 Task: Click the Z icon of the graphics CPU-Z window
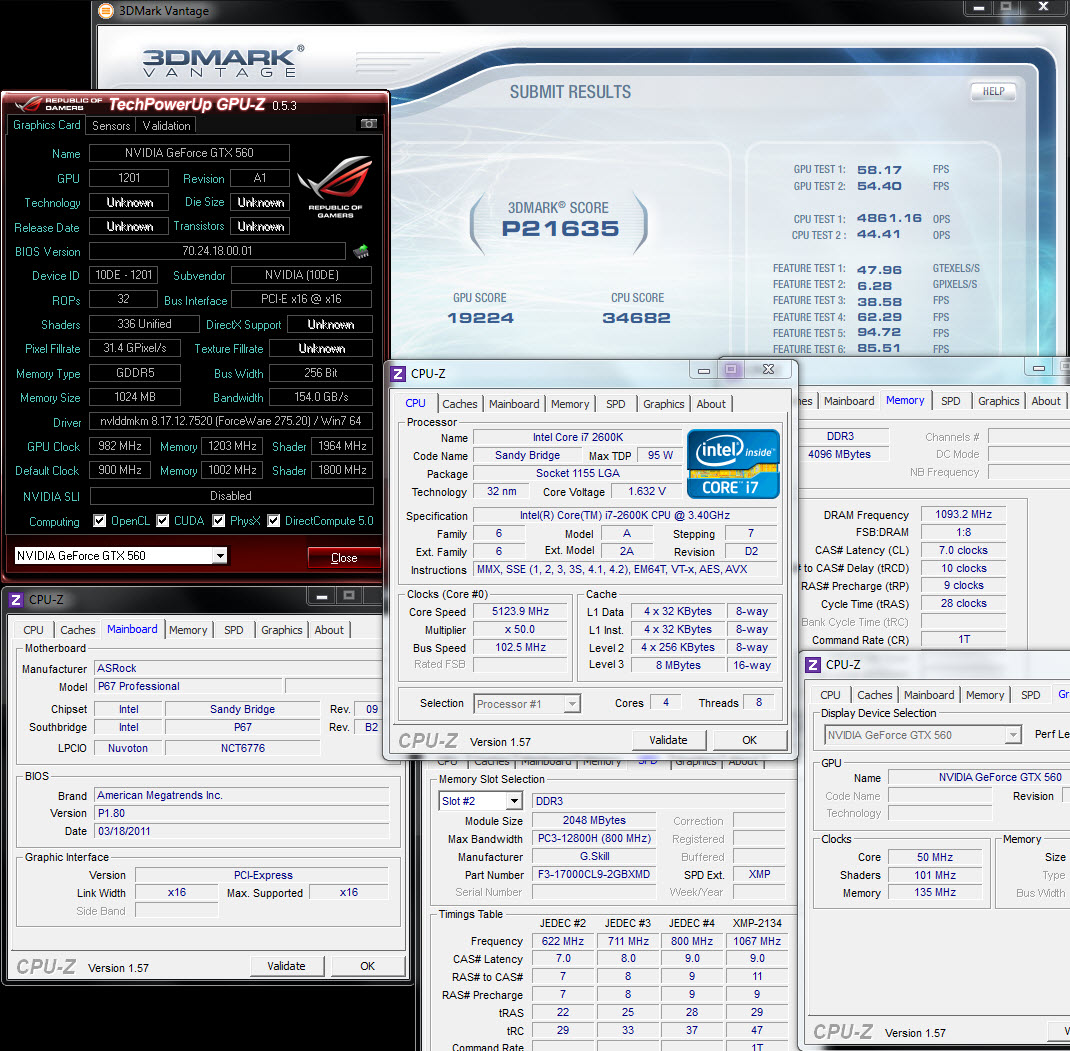click(x=813, y=665)
